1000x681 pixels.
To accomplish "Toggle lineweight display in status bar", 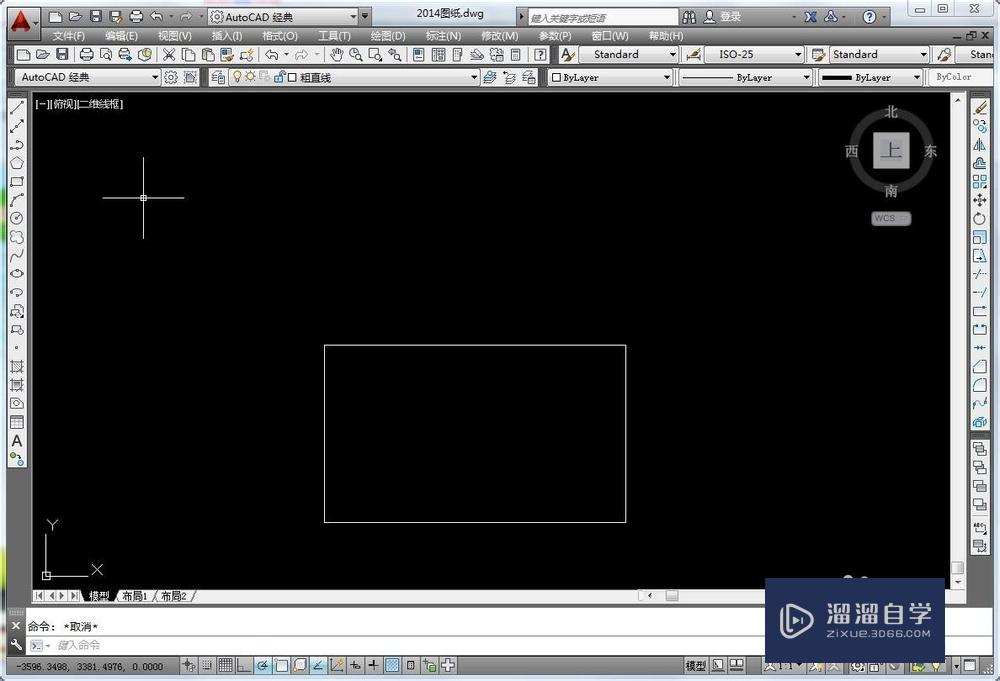I will pyautogui.click(x=374, y=666).
